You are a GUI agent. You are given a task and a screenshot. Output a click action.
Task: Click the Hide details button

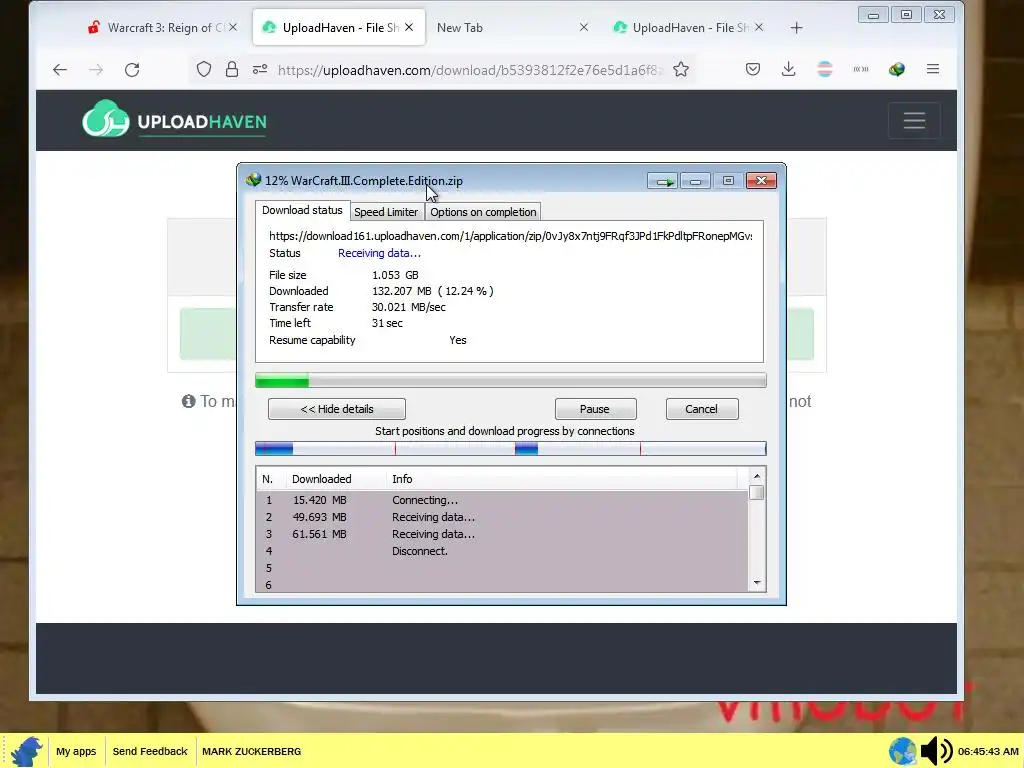pos(337,409)
